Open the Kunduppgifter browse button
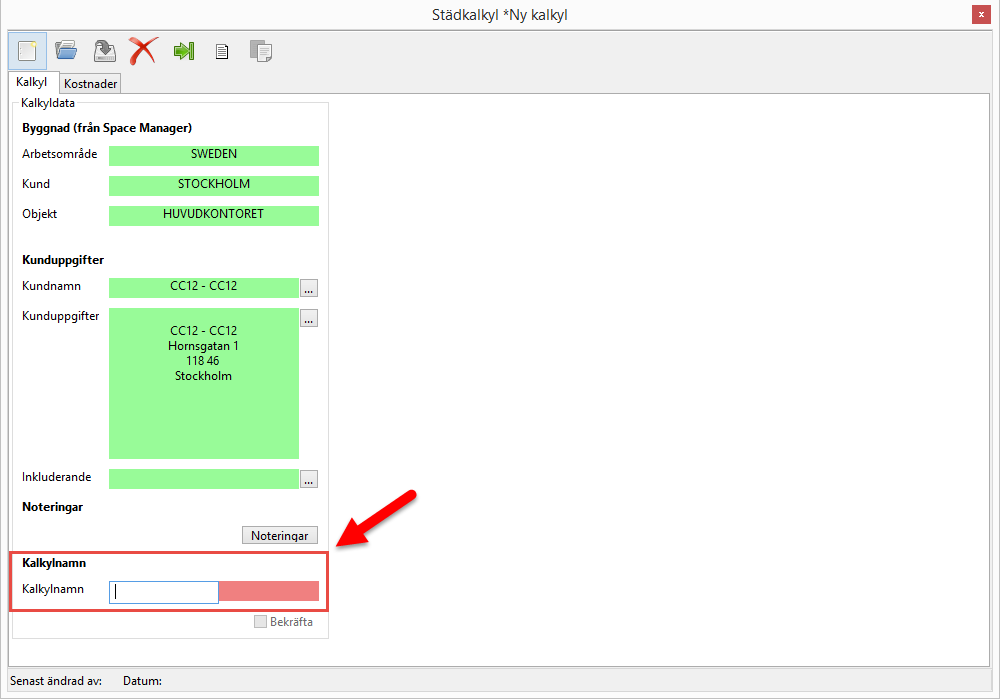1000x699 pixels. pyautogui.click(x=309, y=318)
